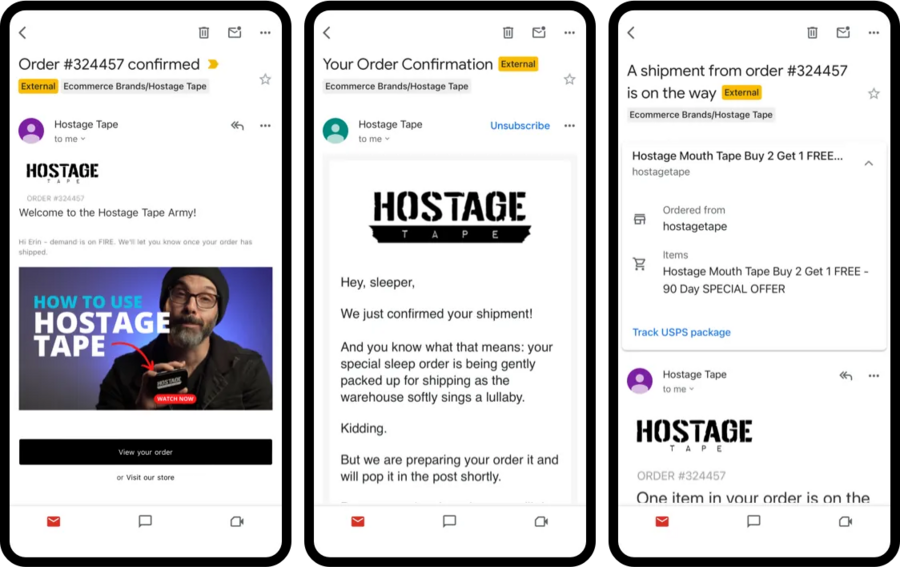Delete the 'Order #324457 confirmed' email
Viewport: 900px width, 567px height.
pos(204,33)
